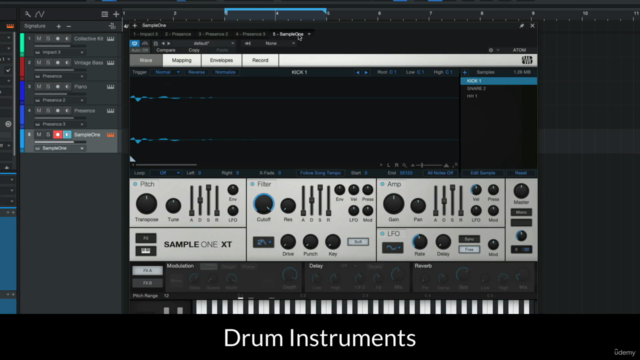Open the Loop Off dropdown
The image size is (640, 360).
pyautogui.click(x=166, y=173)
